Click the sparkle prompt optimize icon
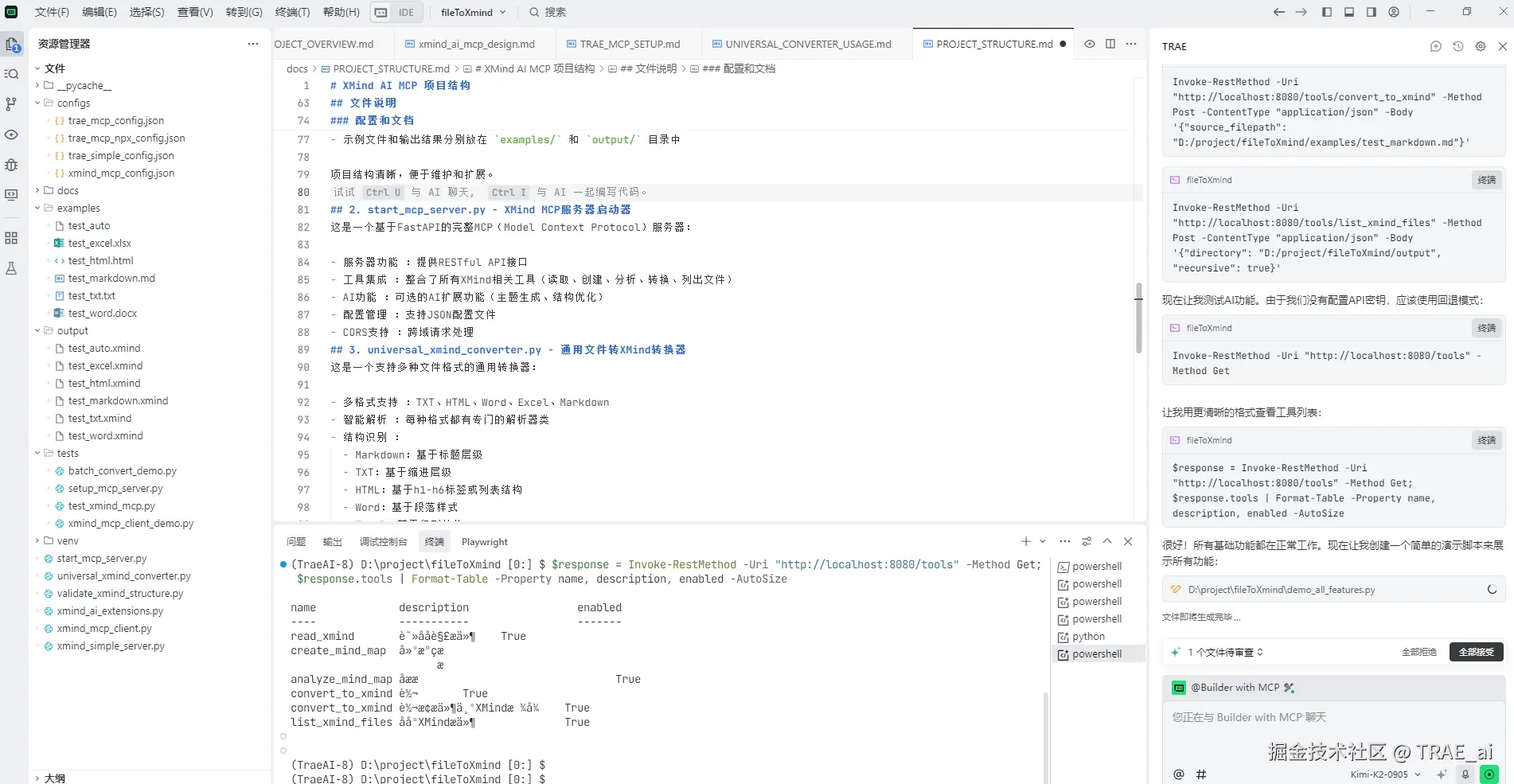 (1442, 774)
